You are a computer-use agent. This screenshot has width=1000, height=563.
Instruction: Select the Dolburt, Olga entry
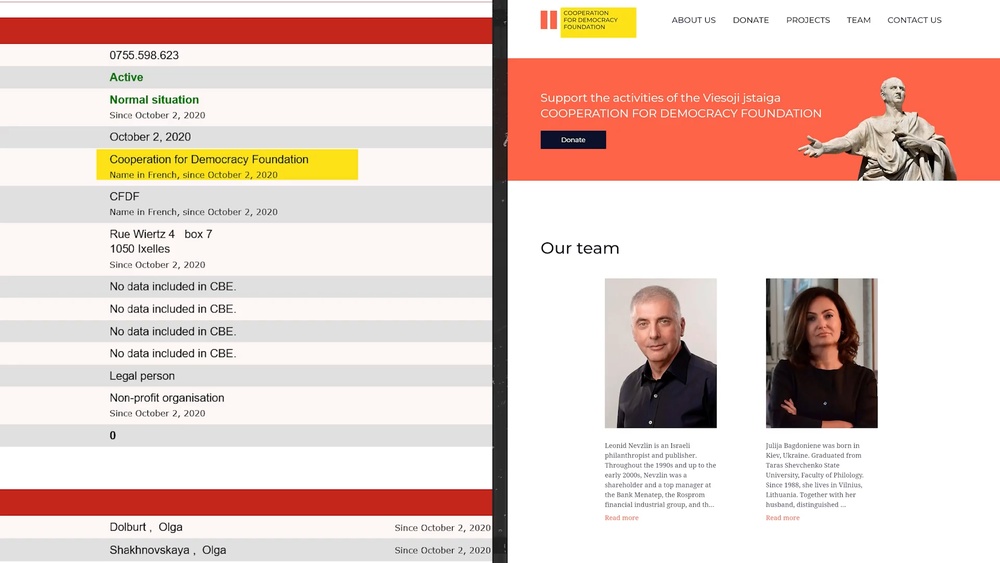pos(146,527)
